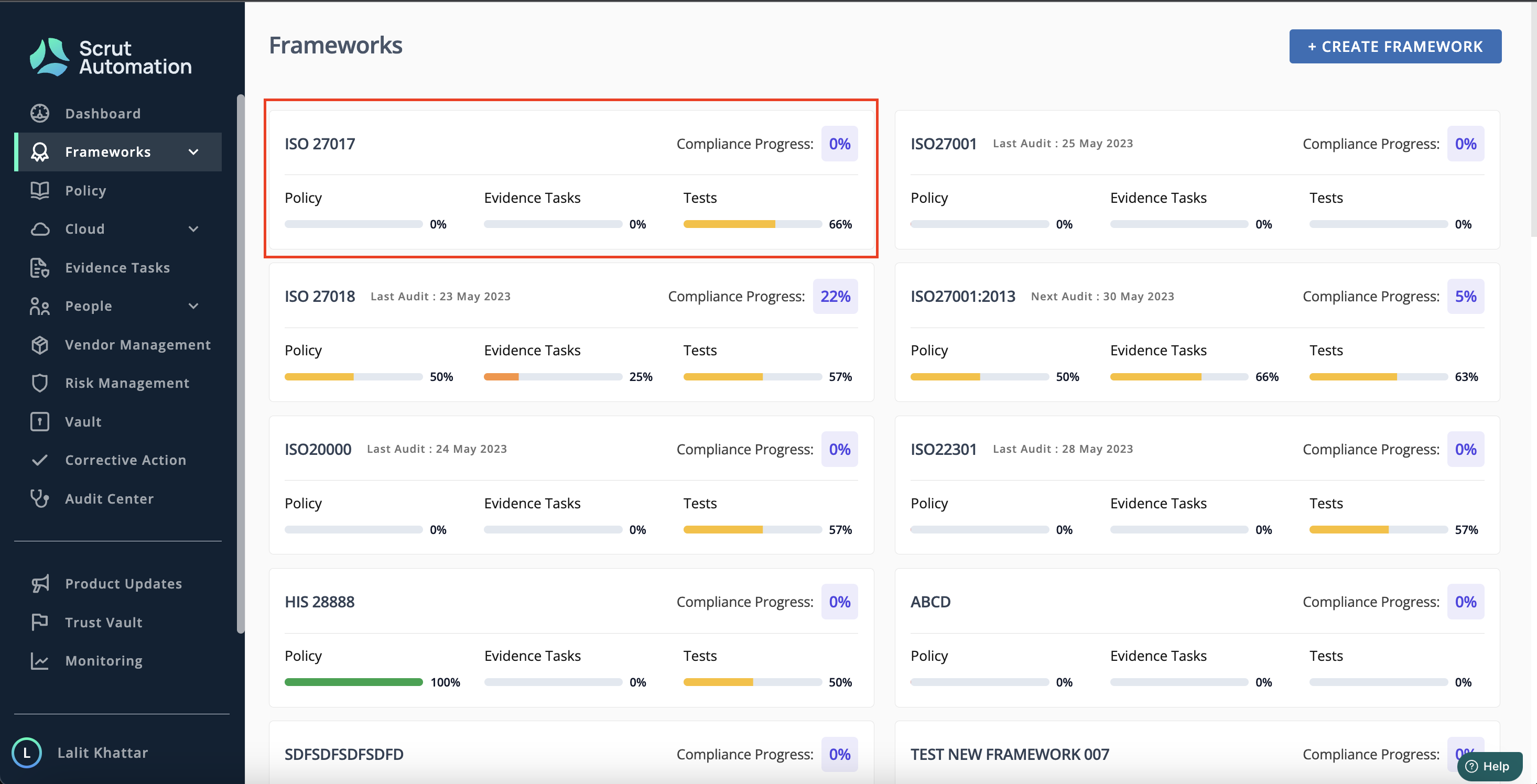1537x784 pixels.
Task: Open the ABCD framework title
Action: 931,602
